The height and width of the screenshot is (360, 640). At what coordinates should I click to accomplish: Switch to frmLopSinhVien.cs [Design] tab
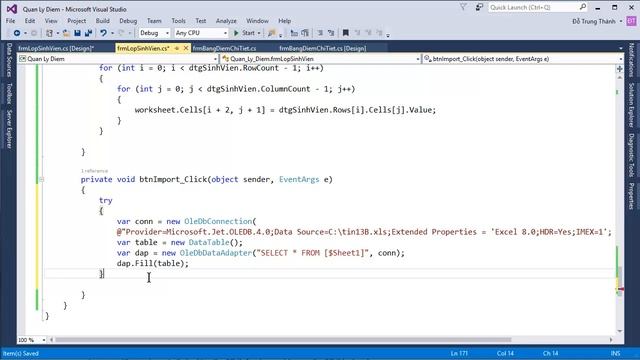pos(57,48)
